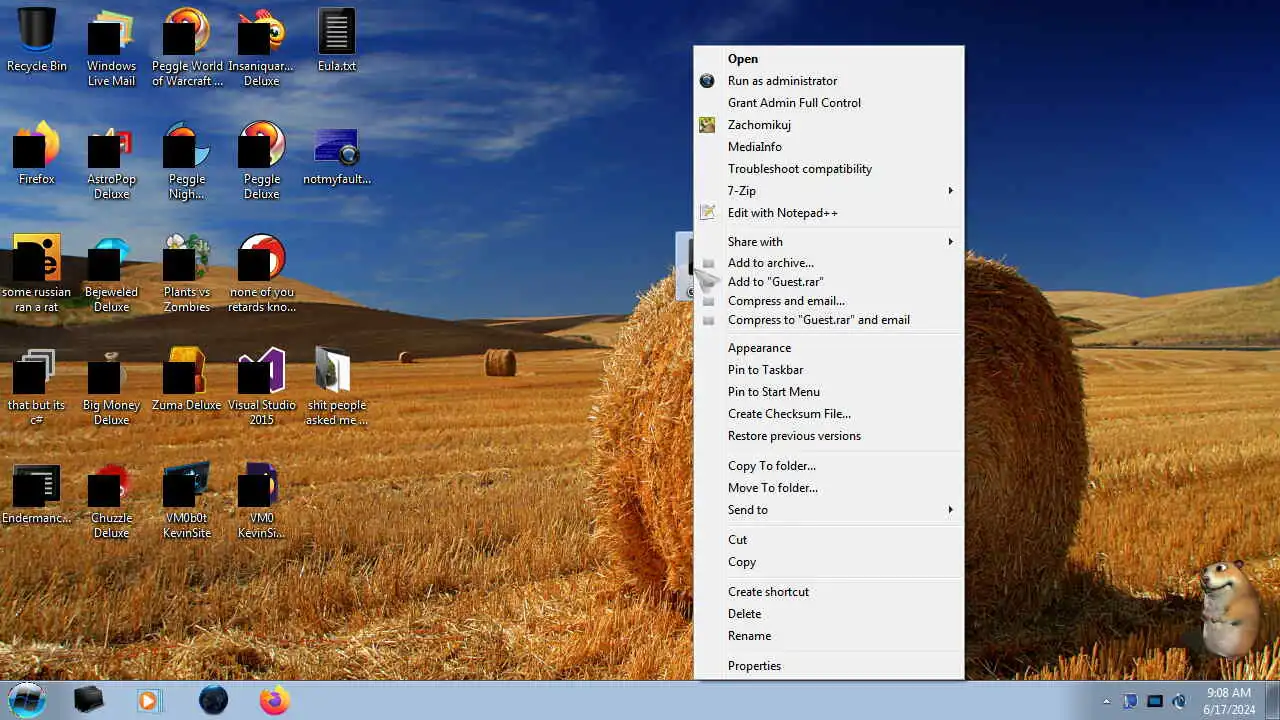Select Peggle World of Warcraft desktop icon
Image resolution: width=1280 pixels, height=720 pixels.
[x=187, y=47]
